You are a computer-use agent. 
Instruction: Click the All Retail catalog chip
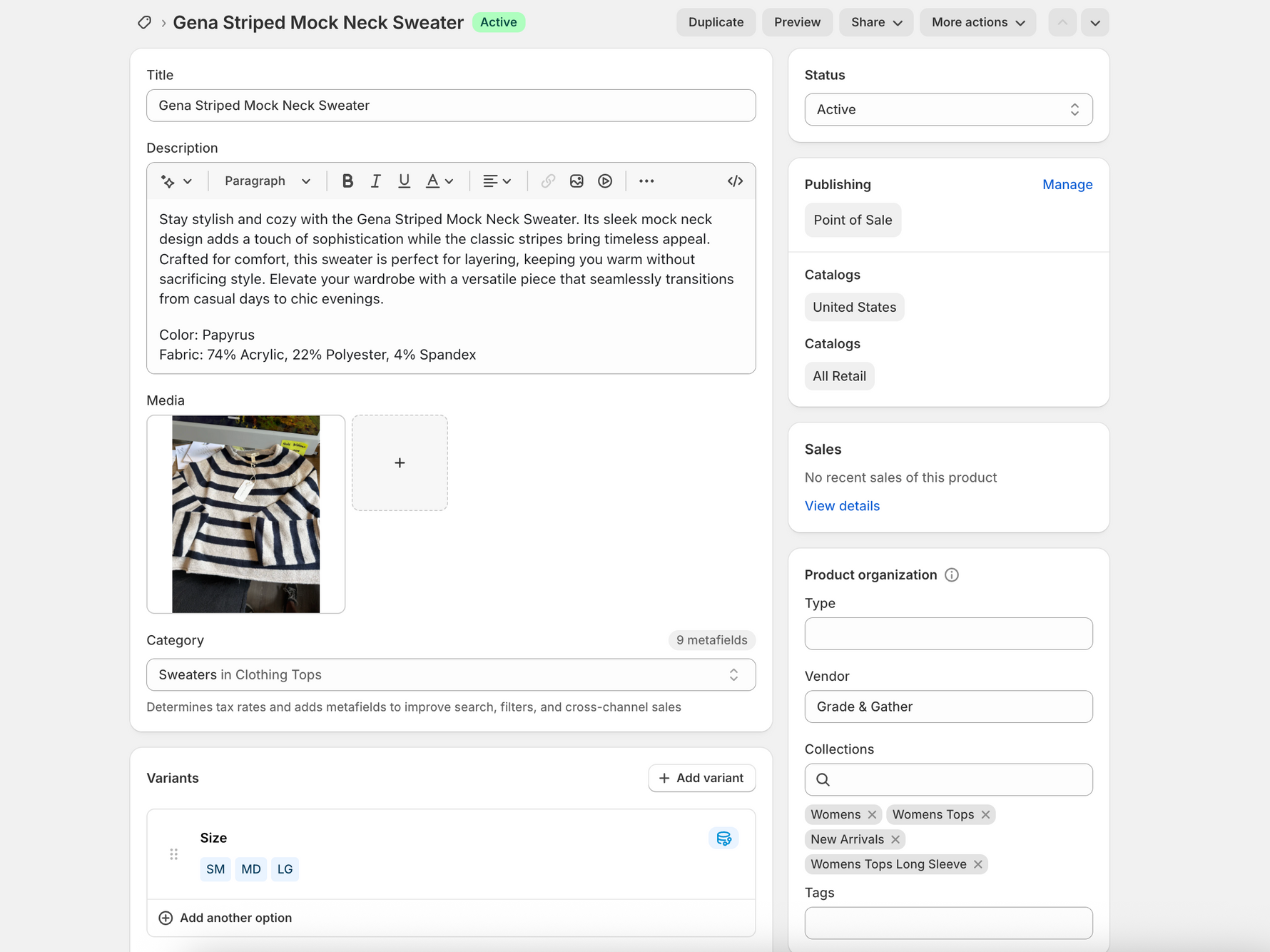click(x=839, y=377)
